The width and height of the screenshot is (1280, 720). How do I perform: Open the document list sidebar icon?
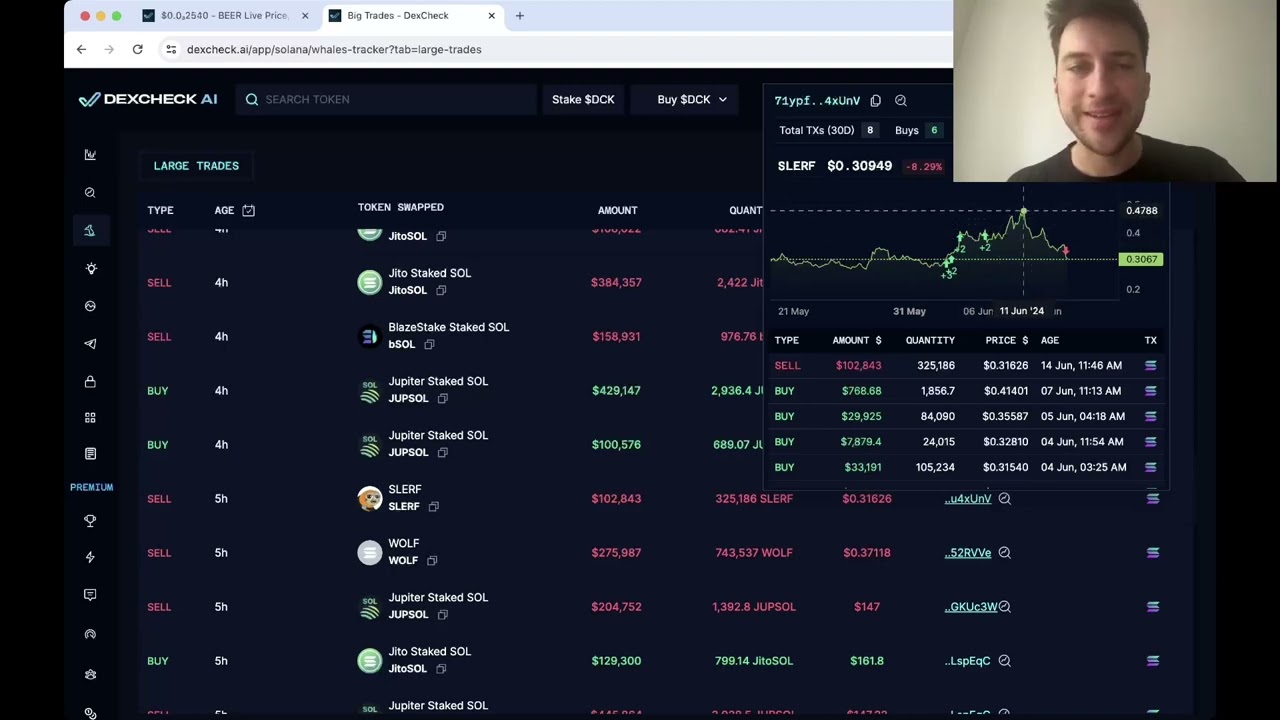(x=90, y=454)
